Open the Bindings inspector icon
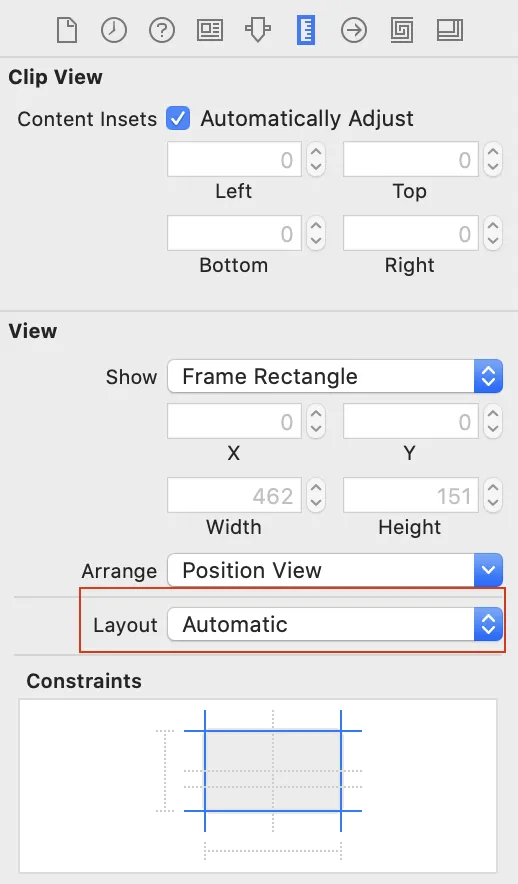518x884 pixels. pos(402,30)
